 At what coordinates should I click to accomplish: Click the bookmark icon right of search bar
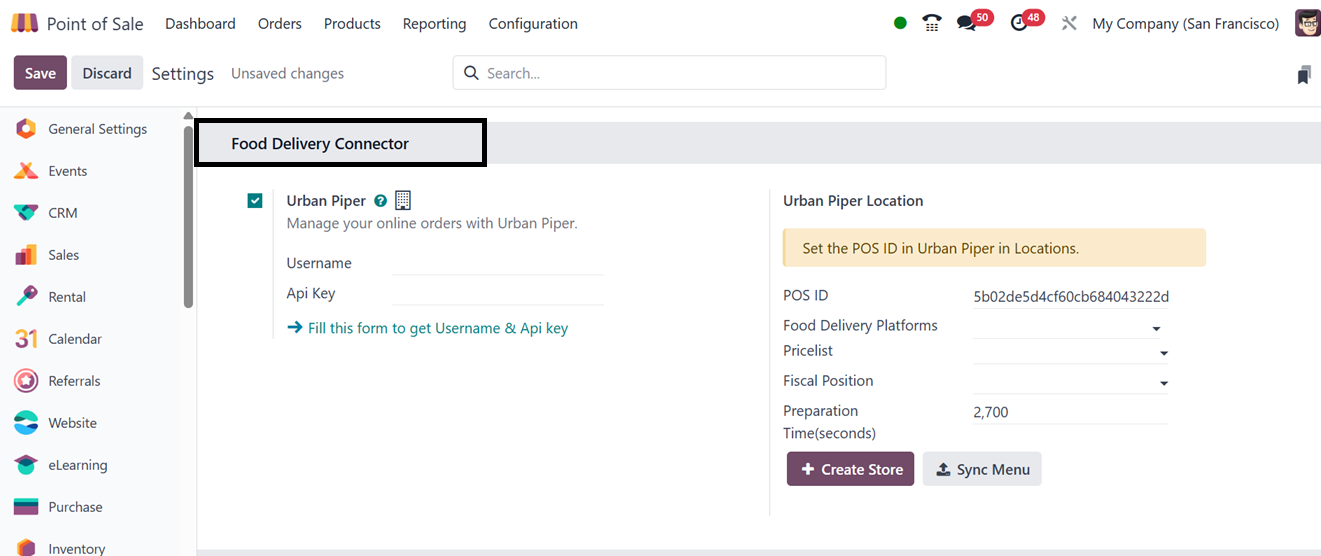pyautogui.click(x=1303, y=74)
